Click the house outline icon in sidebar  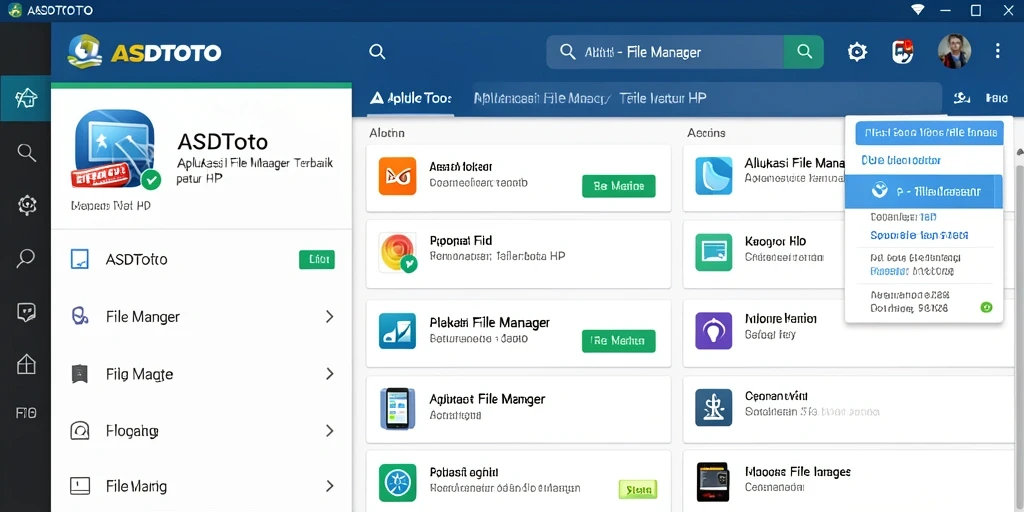click(x=26, y=363)
